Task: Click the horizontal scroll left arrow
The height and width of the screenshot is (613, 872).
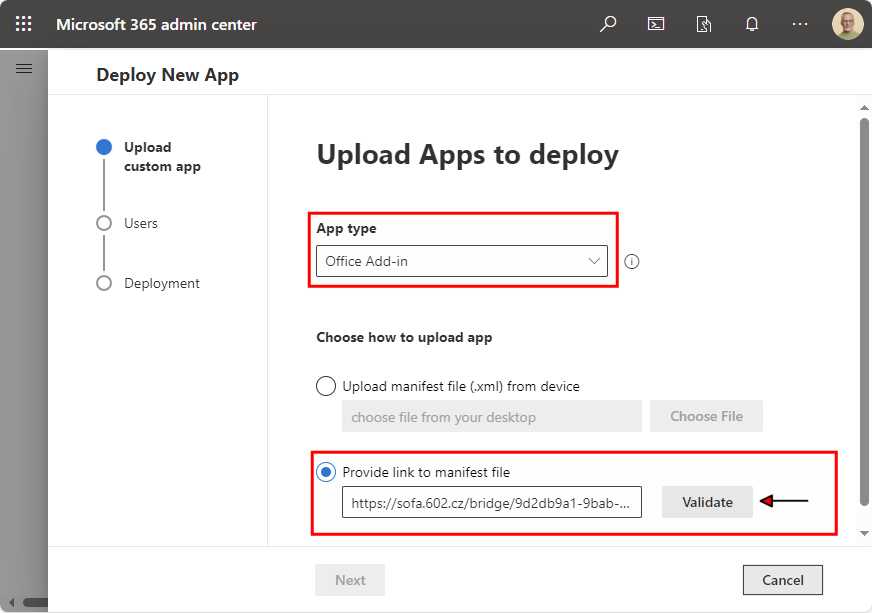Action: [12, 602]
